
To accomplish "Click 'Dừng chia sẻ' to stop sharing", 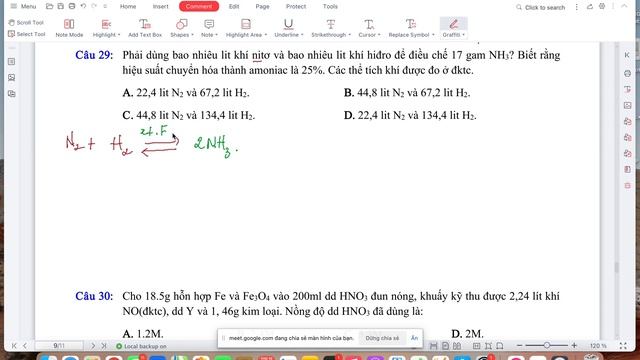I will pos(382,338).
